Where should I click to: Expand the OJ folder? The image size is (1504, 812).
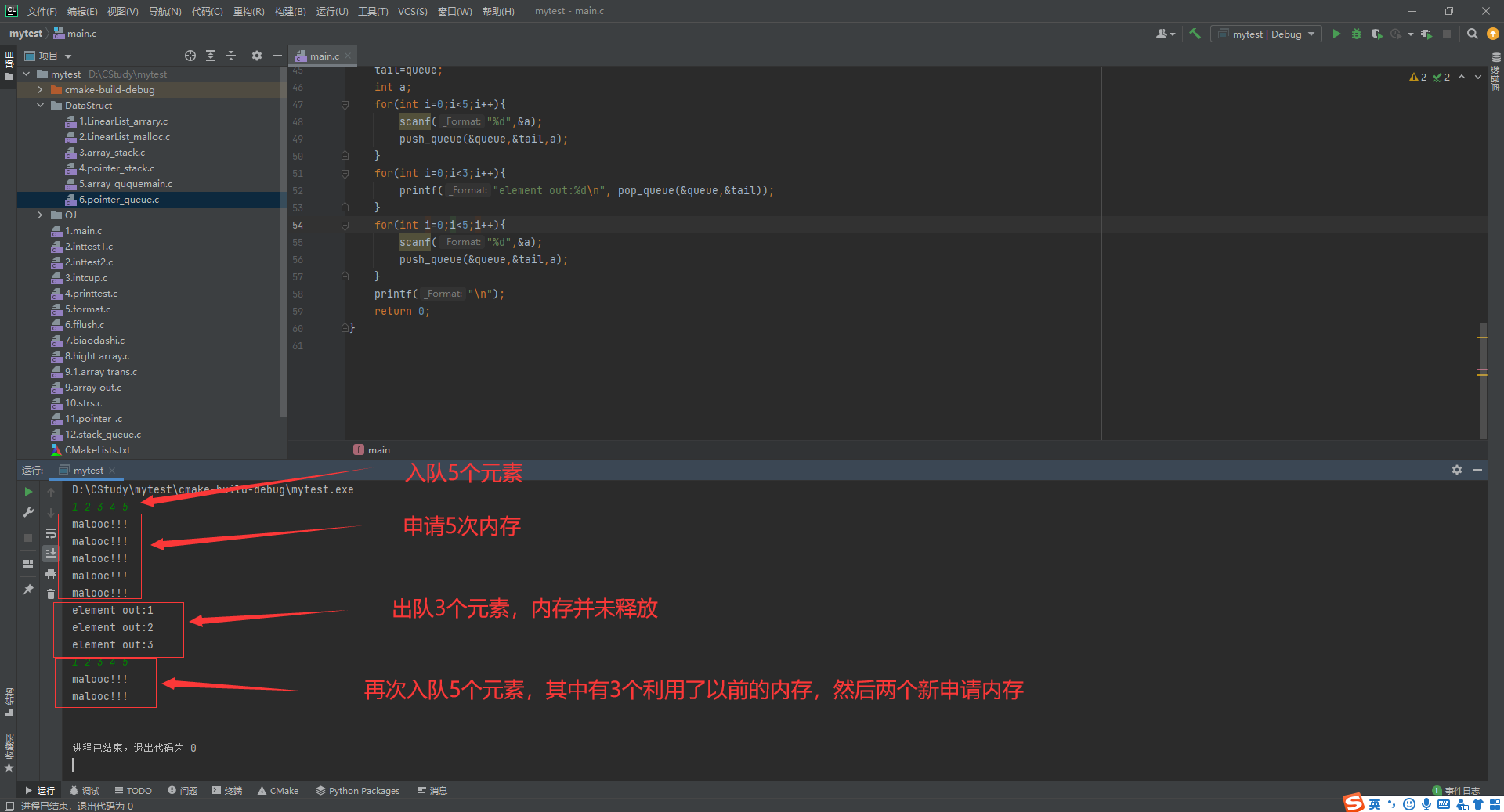[x=40, y=215]
